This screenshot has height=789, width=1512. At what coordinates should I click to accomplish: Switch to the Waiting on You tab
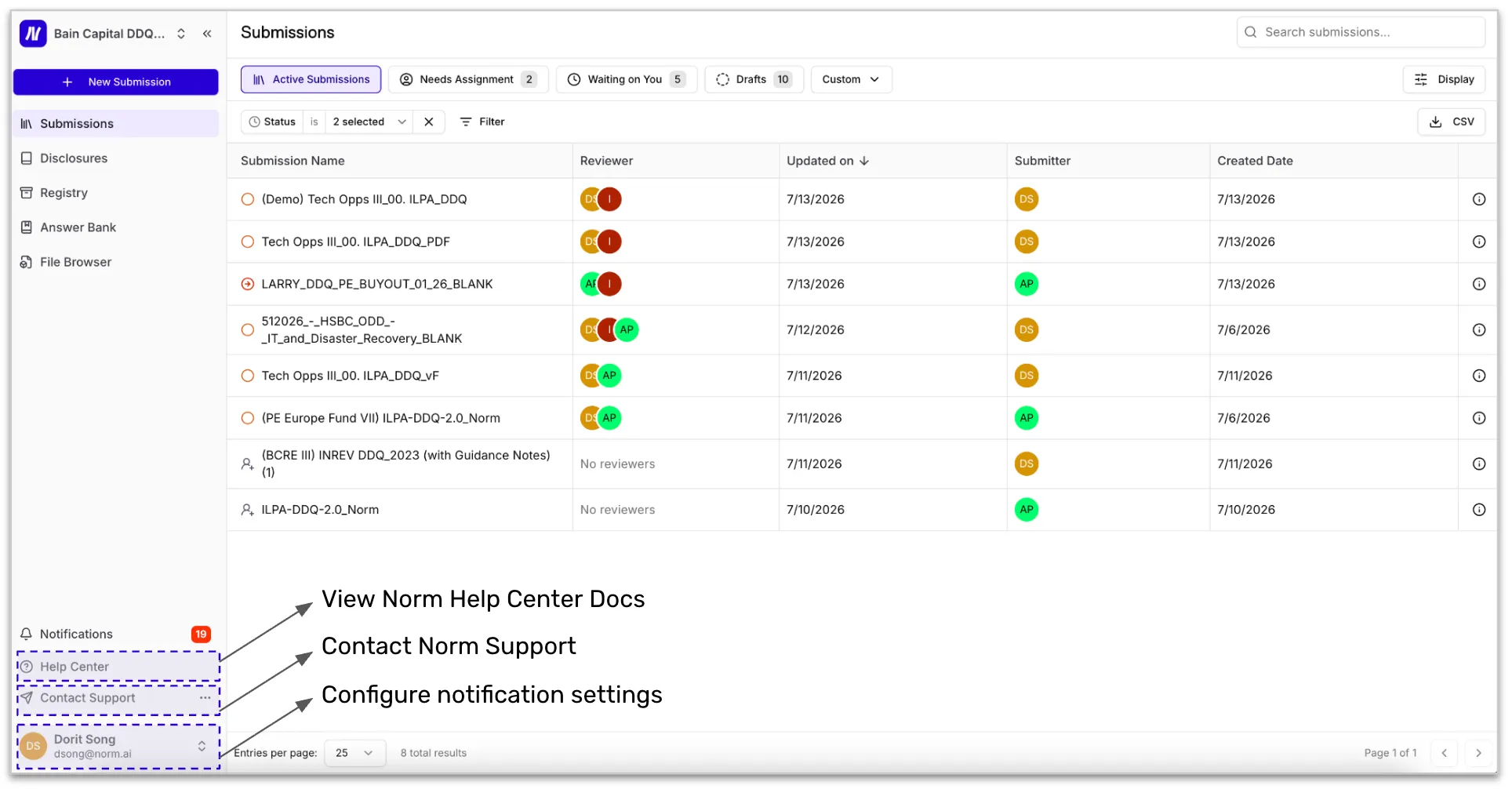click(x=627, y=79)
